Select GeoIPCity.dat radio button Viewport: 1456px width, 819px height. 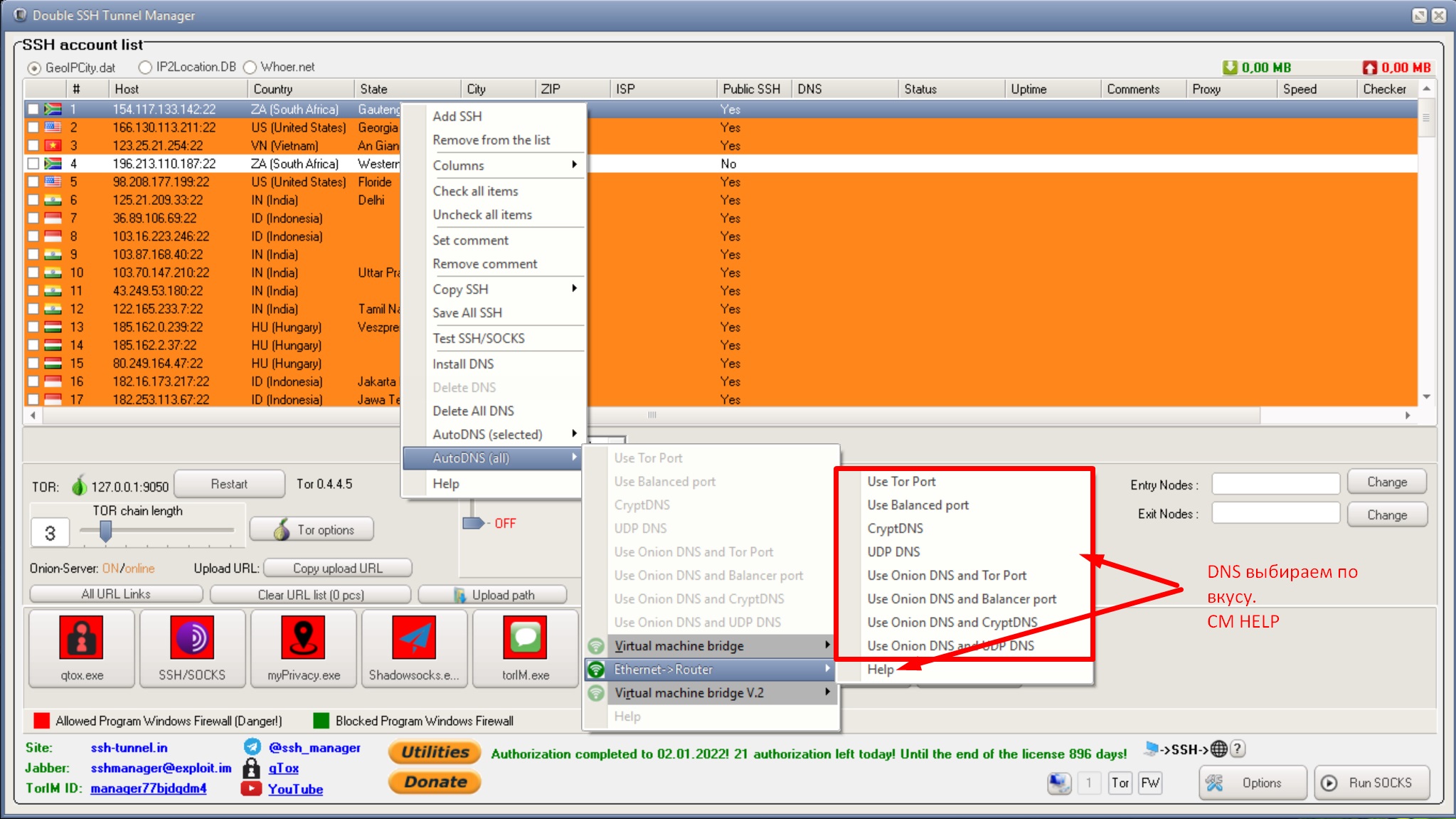coord(36,67)
